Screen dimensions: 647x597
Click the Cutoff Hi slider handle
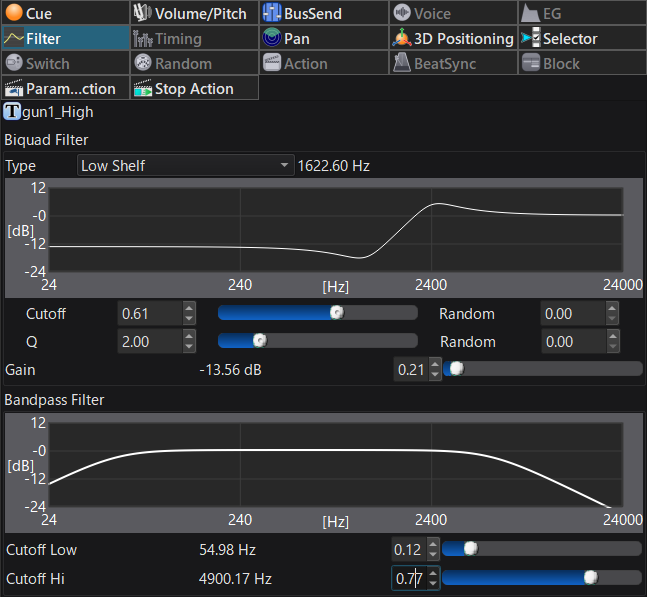[x=591, y=577]
